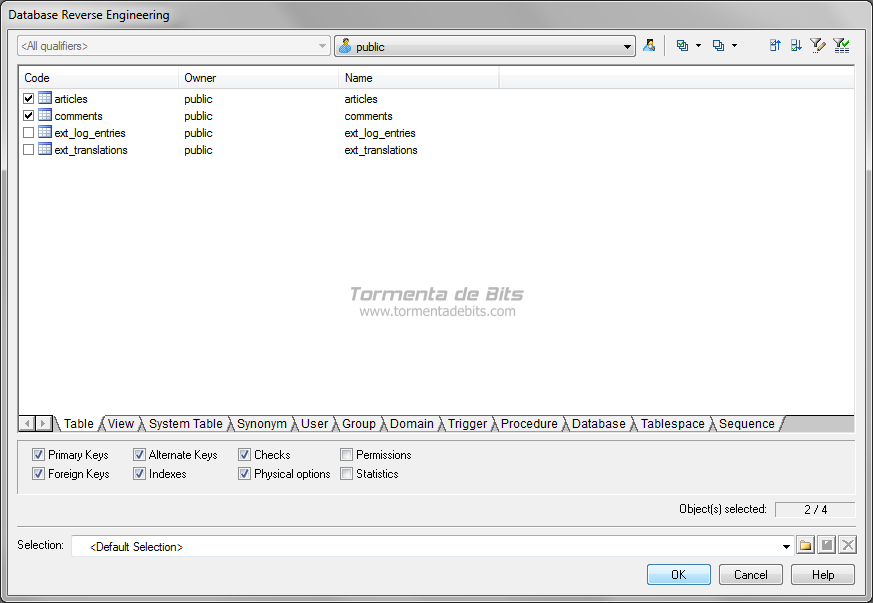Expand the Select All dropdown arrow

coord(698,46)
